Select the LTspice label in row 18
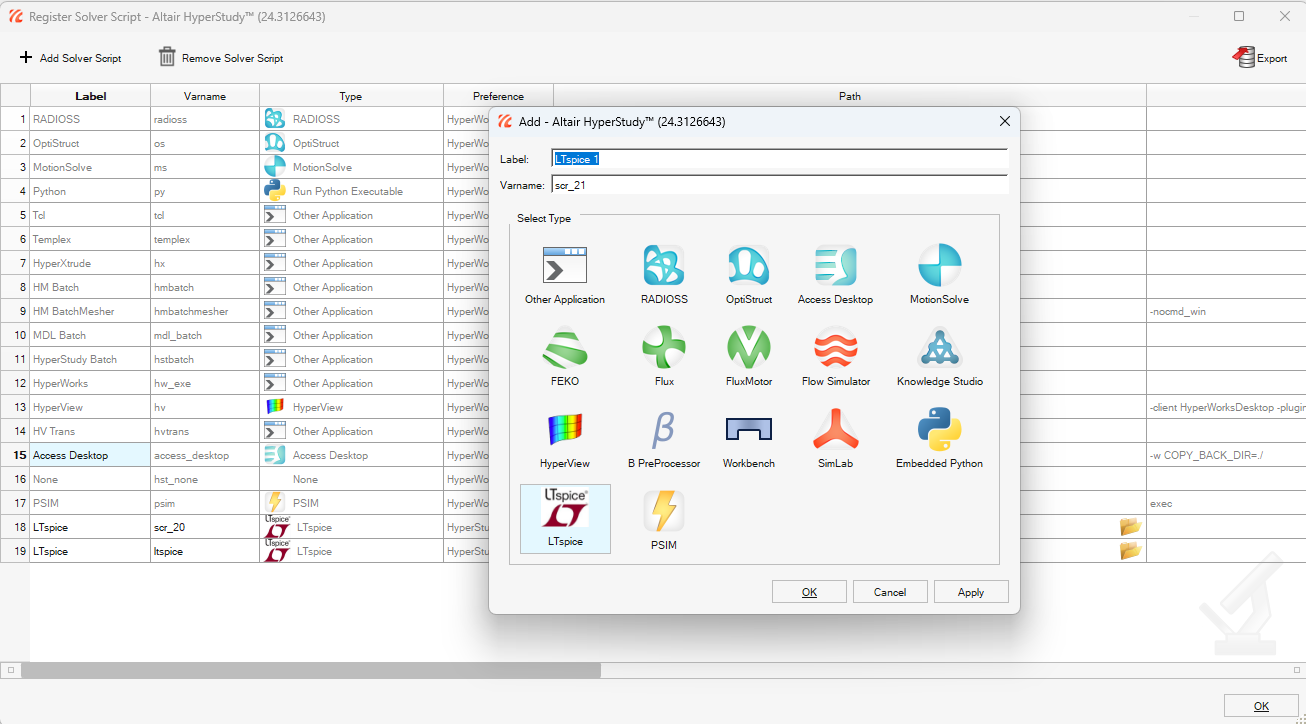The width and height of the screenshot is (1306, 724). coord(91,527)
